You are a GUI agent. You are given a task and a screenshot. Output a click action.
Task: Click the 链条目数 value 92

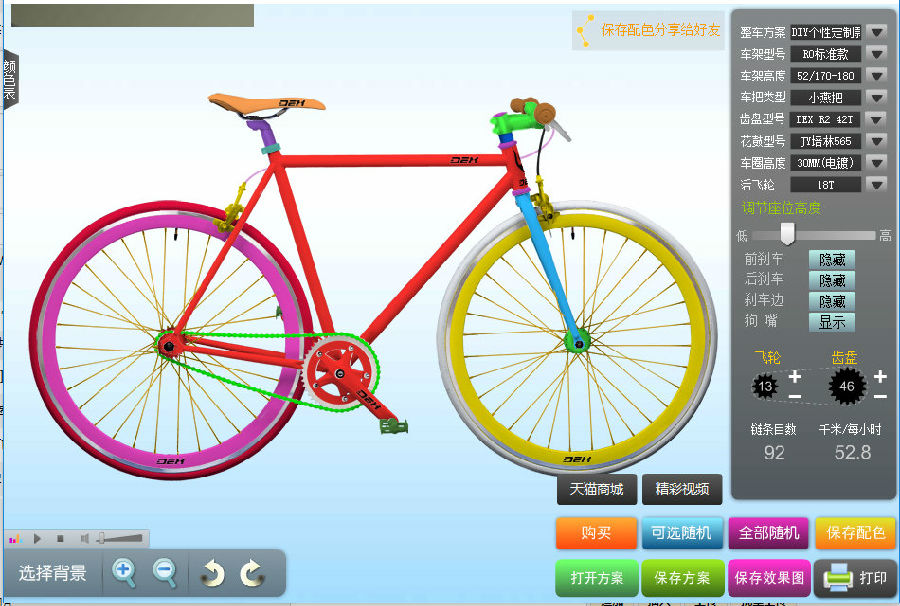pos(773,453)
